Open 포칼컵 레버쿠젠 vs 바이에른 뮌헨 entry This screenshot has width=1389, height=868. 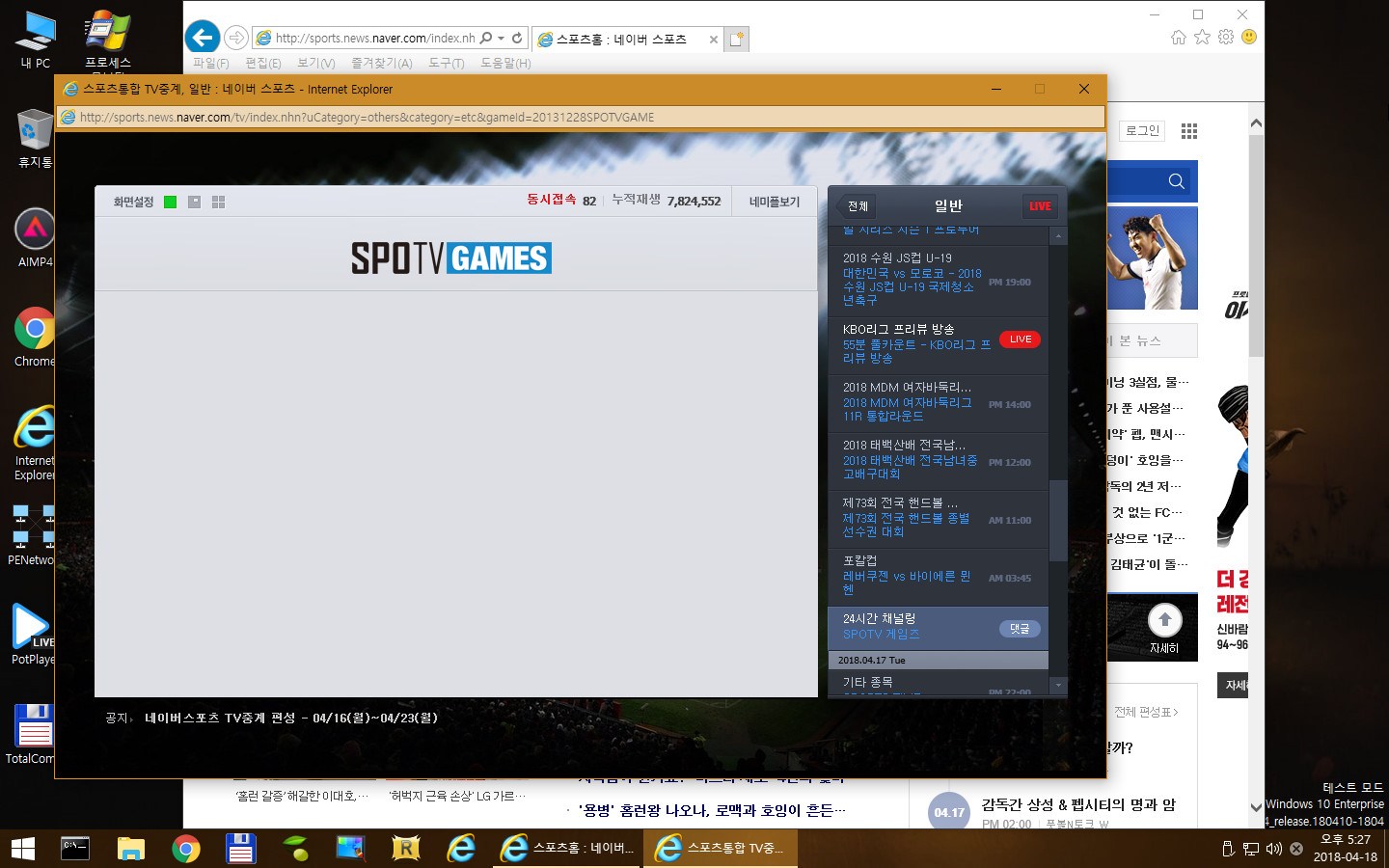coord(939,576)
